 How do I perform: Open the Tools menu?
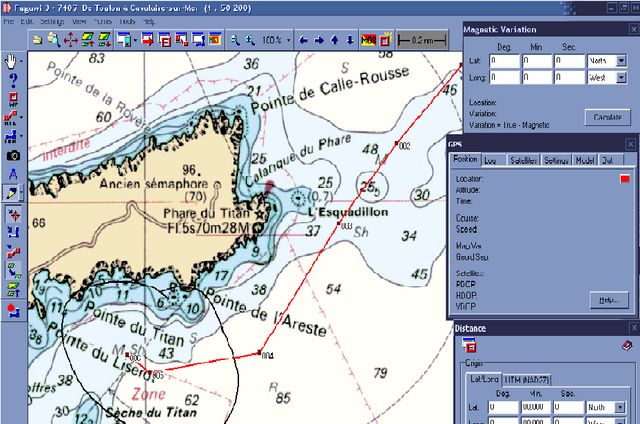(x=127, y=21)
